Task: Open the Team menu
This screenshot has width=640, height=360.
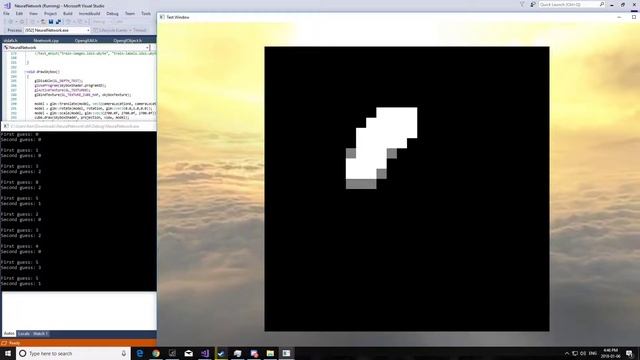Action: (x=130, y=13)
